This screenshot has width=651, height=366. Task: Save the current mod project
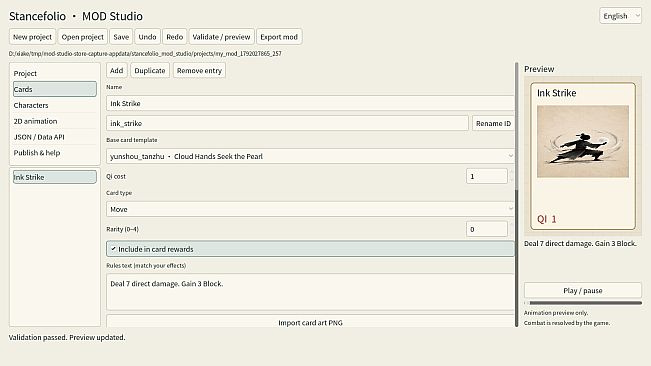tap(121, 37)
